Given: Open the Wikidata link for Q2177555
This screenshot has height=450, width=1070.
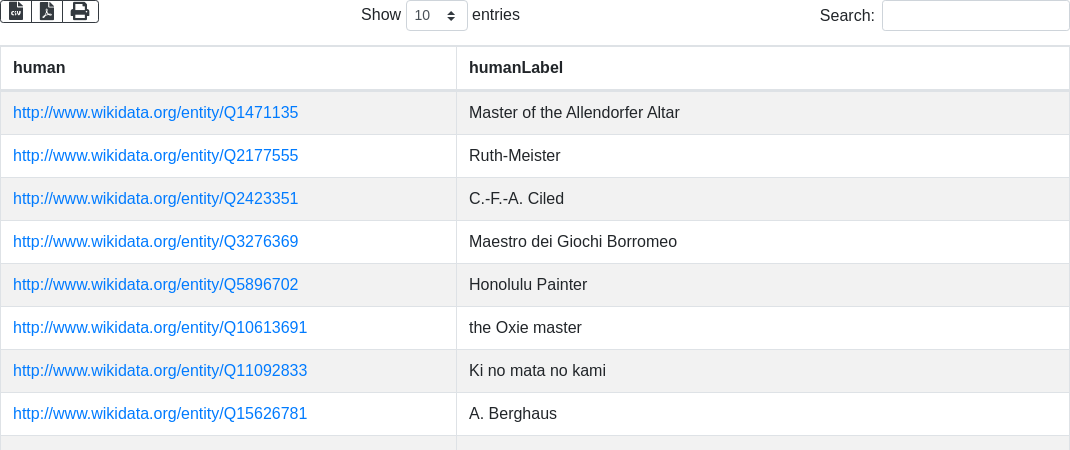Looking at the screenshot, I should (156, 156).
